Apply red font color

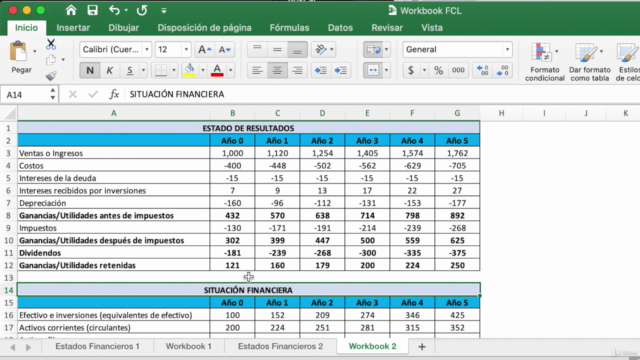(217, 70)
